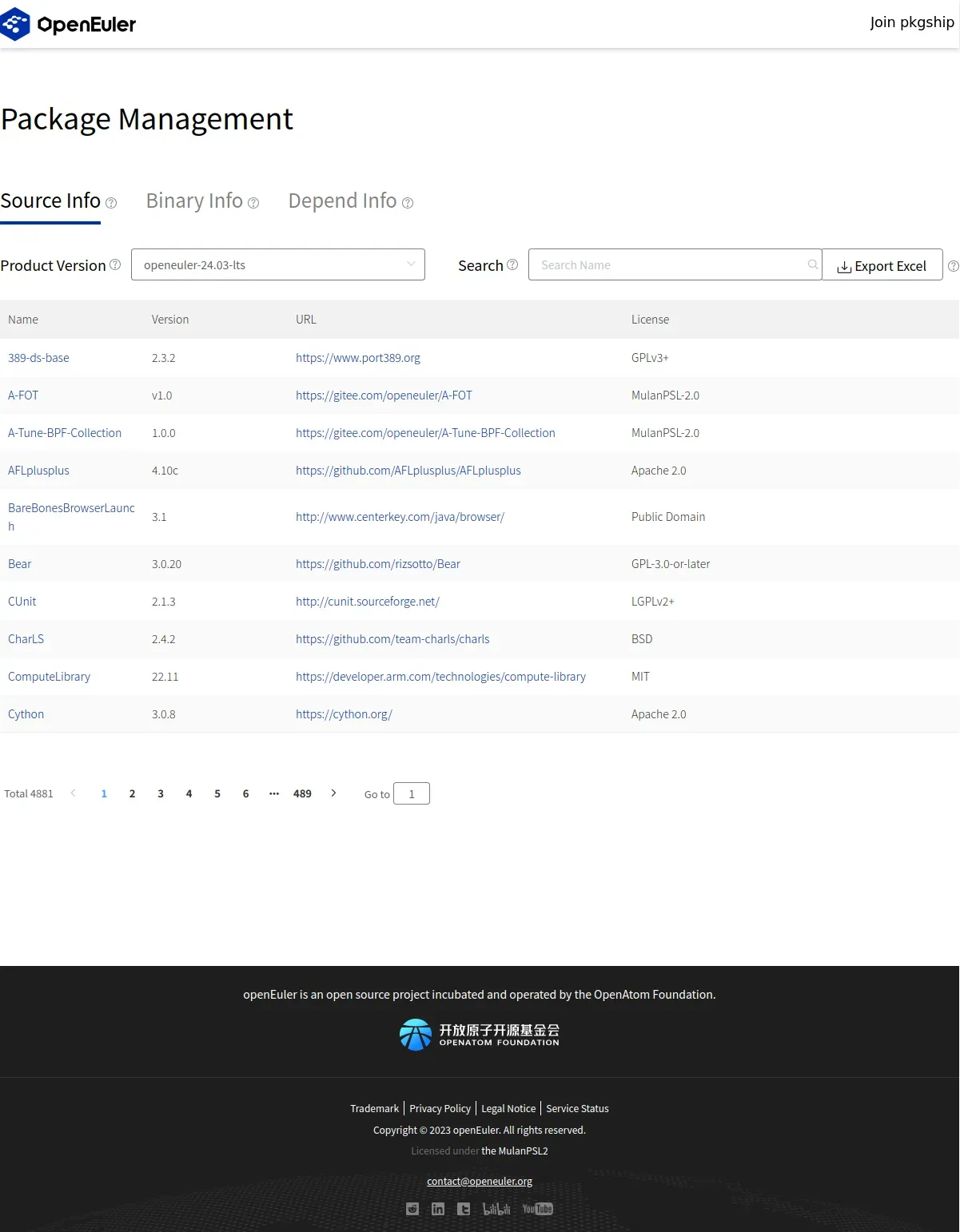Switch to the Binary Info tab
Image resolution: width=960 pixels, height=1232 pixels.
[x=194, y=201]
